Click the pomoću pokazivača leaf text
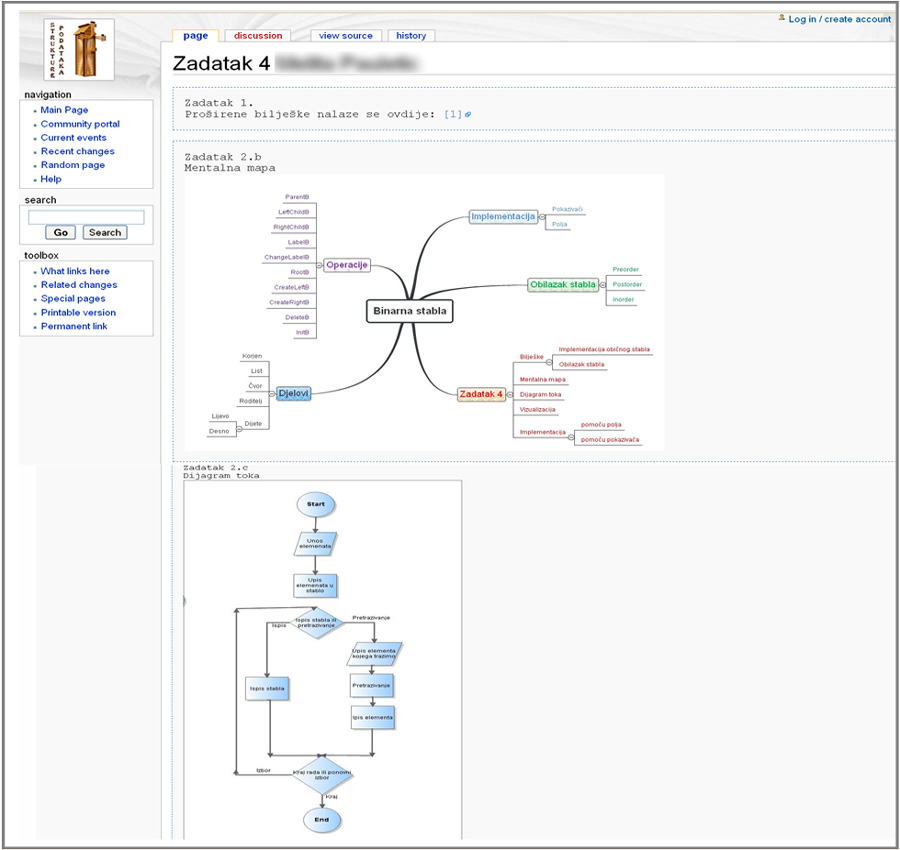The image size is (900, 850). coord(610,440)
